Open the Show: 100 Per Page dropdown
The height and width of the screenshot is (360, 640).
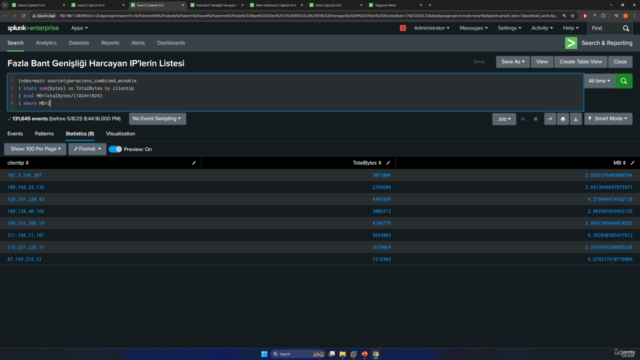coord(35,149)
